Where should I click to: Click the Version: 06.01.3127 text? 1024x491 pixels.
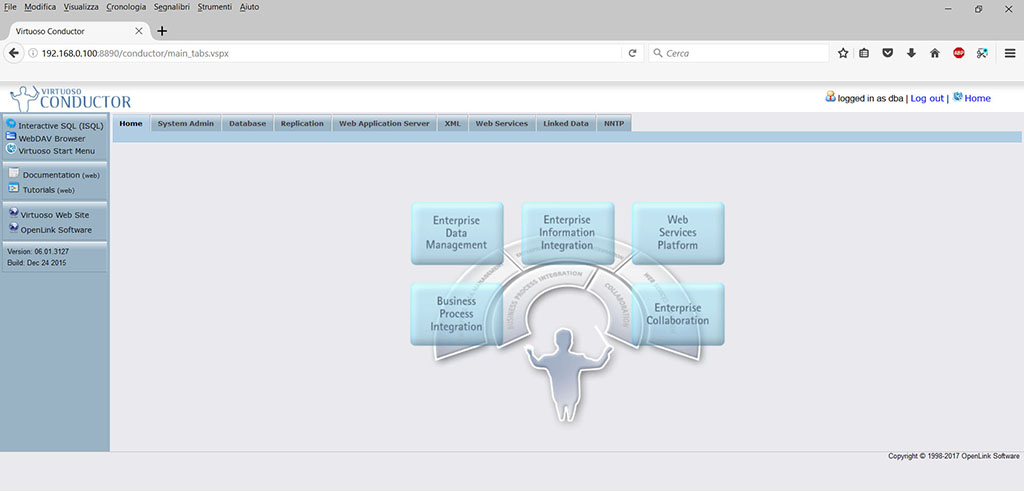[x=37, y=251]
